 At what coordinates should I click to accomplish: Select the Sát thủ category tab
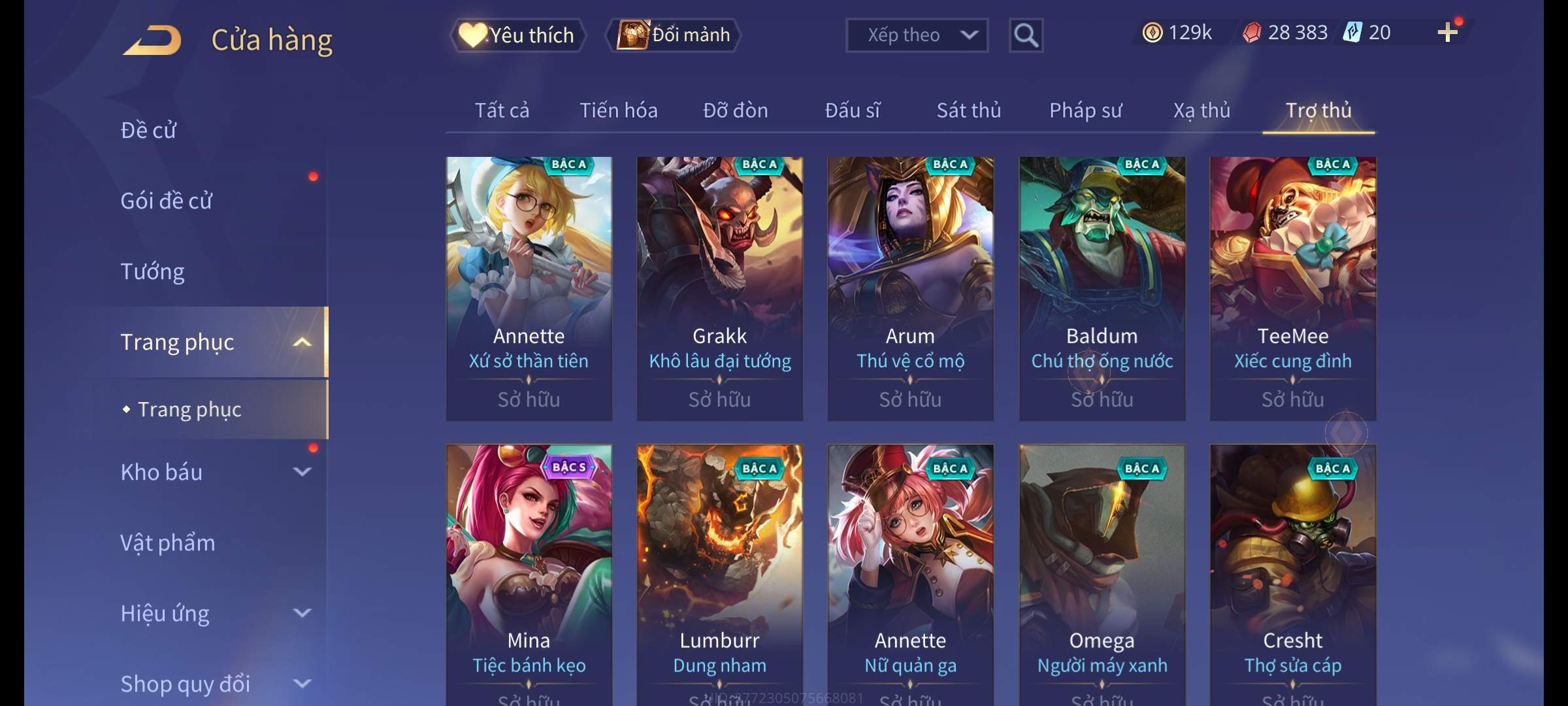click(968, 110)
